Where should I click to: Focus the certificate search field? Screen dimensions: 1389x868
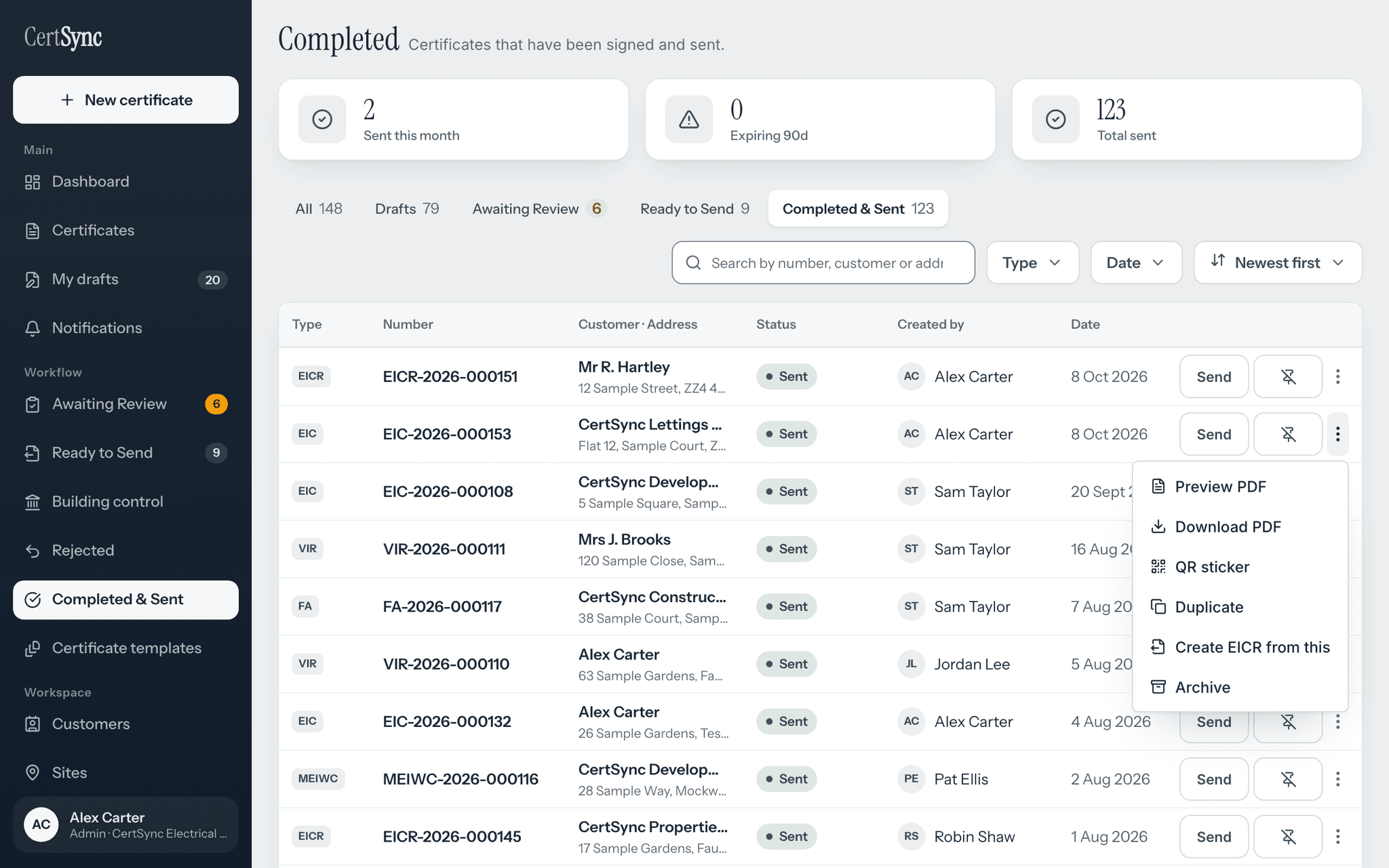[823, 262]
